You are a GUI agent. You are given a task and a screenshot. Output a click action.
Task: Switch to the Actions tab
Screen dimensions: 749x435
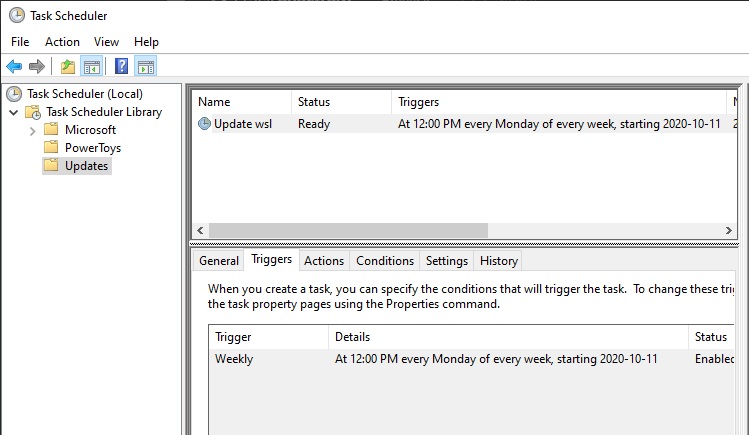324,261
